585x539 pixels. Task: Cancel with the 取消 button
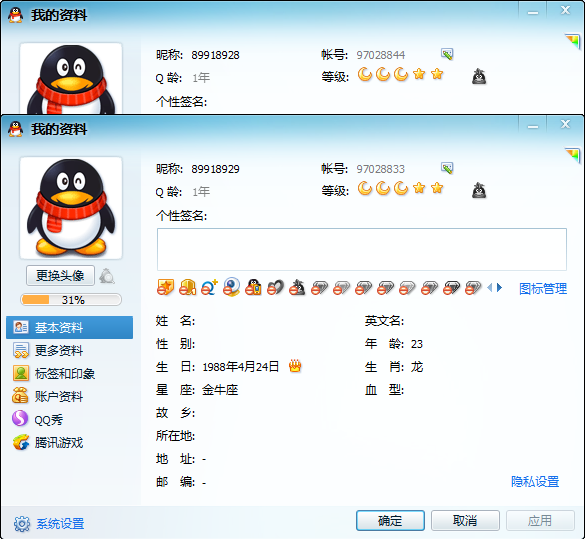pos(465,520)
